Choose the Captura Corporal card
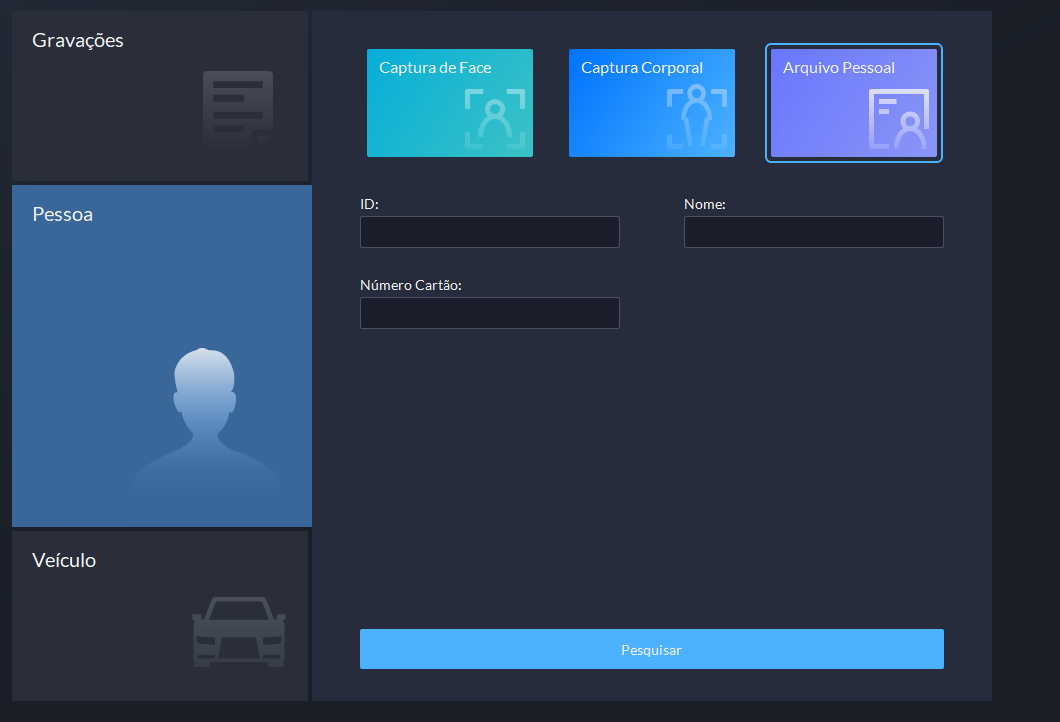 tap(652, 103)
